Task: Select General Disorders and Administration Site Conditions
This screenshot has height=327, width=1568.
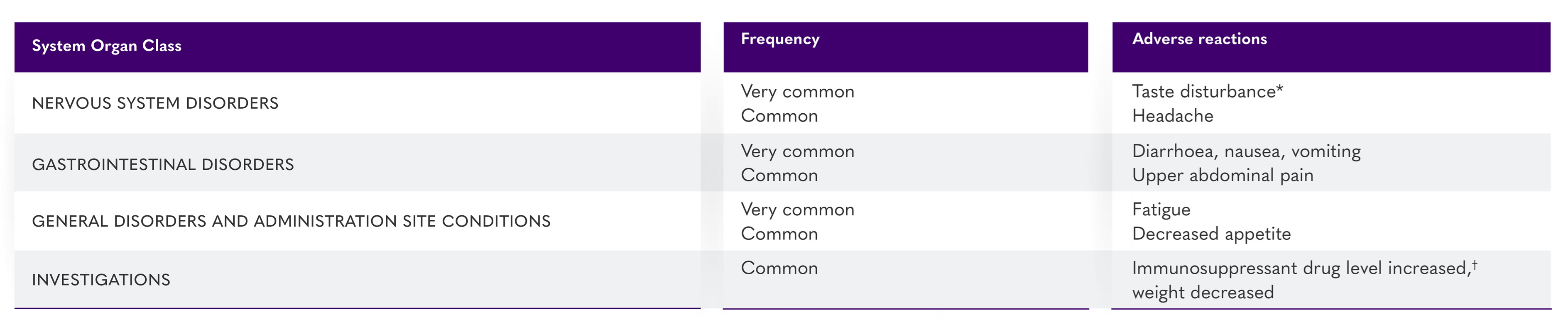Action: pyautogui.click(x=291, y=221)
